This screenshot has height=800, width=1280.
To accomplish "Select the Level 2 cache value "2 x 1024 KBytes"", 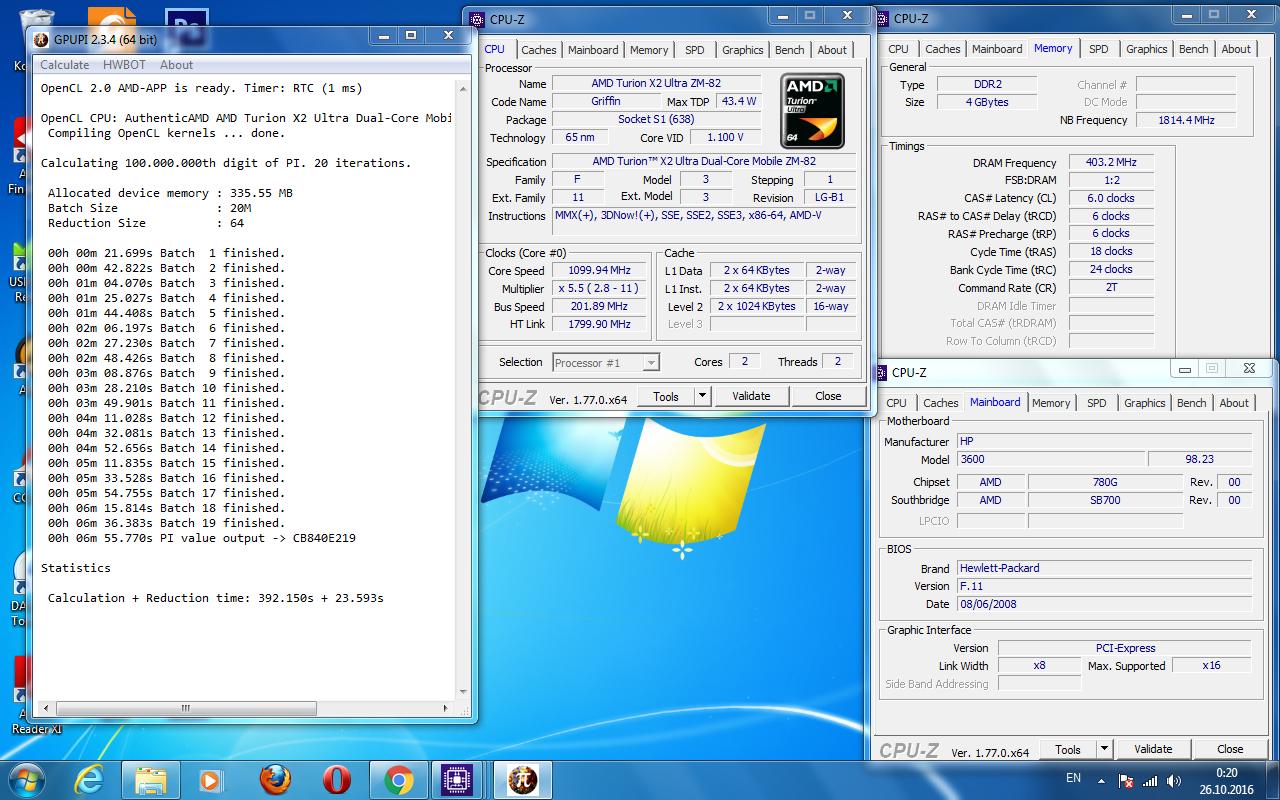I will [757, 307].
